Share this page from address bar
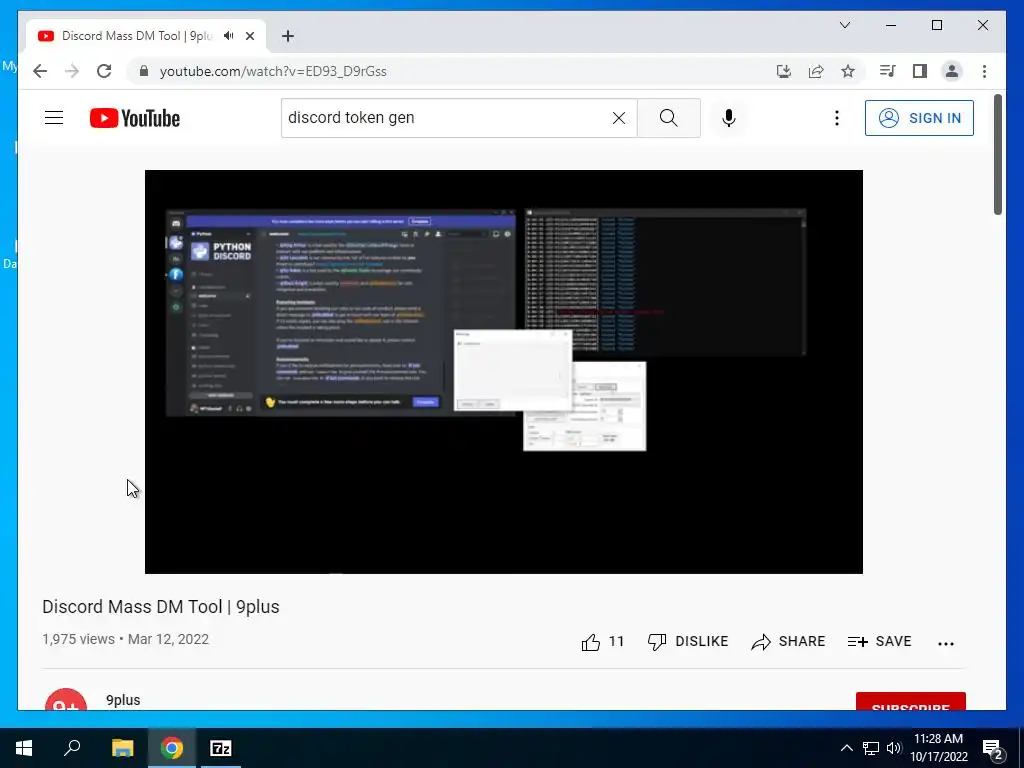Image resolution: width=1024 pixels, height=768 pixels. [816, 71]
